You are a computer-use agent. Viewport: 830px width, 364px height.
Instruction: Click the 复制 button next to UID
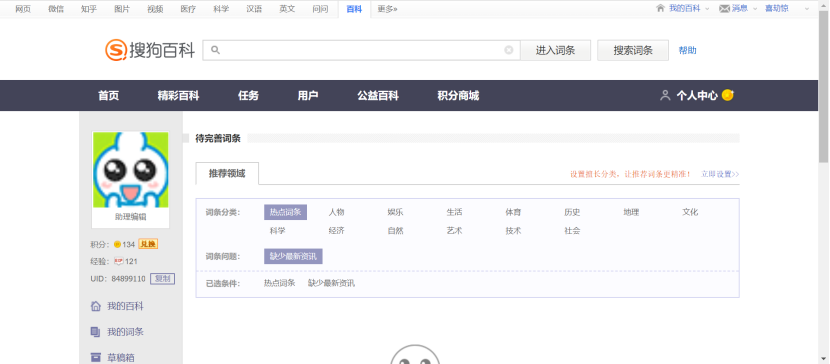click(163, 279)
